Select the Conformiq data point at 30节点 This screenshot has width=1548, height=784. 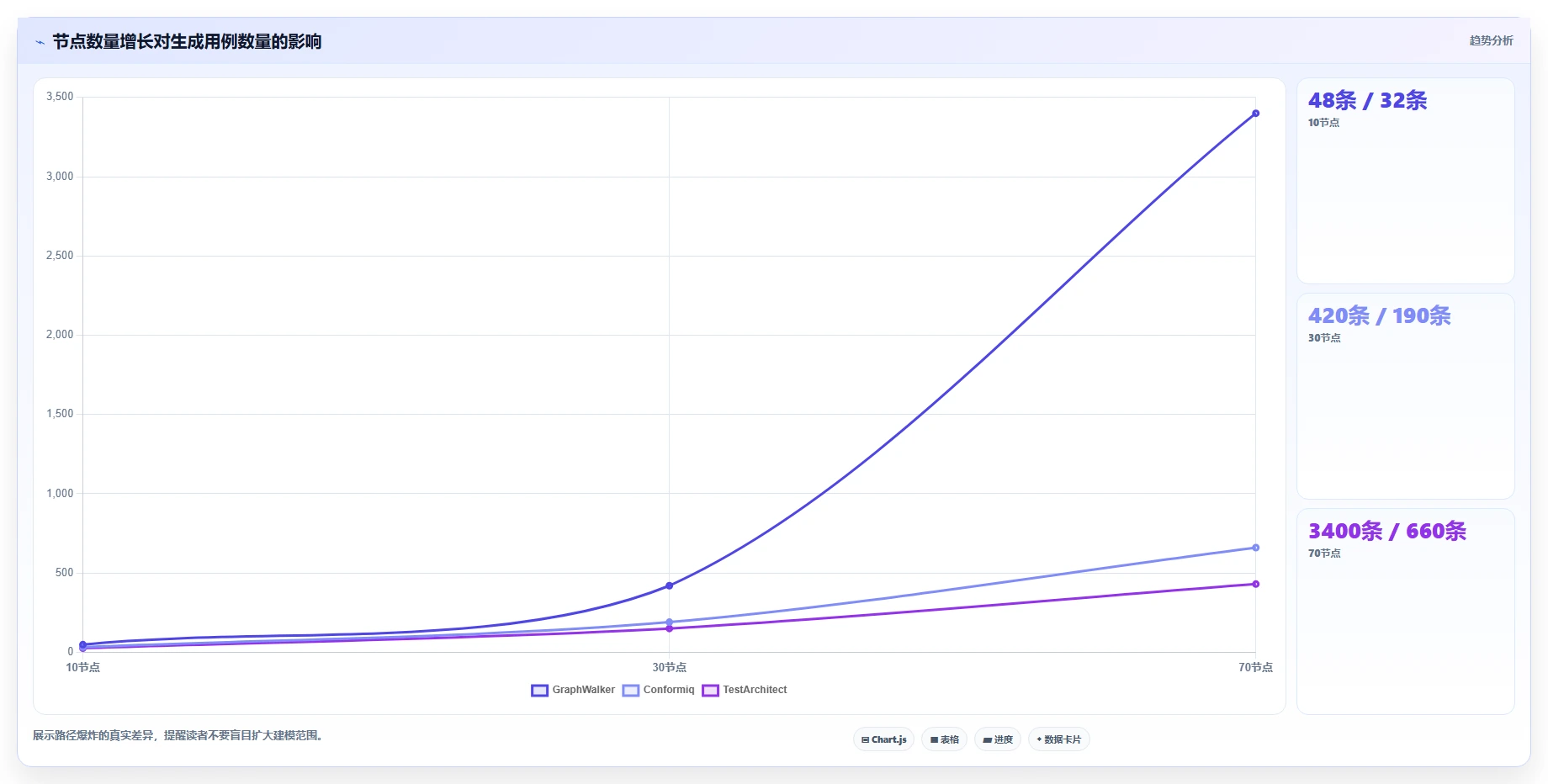(x=669, y=622)
